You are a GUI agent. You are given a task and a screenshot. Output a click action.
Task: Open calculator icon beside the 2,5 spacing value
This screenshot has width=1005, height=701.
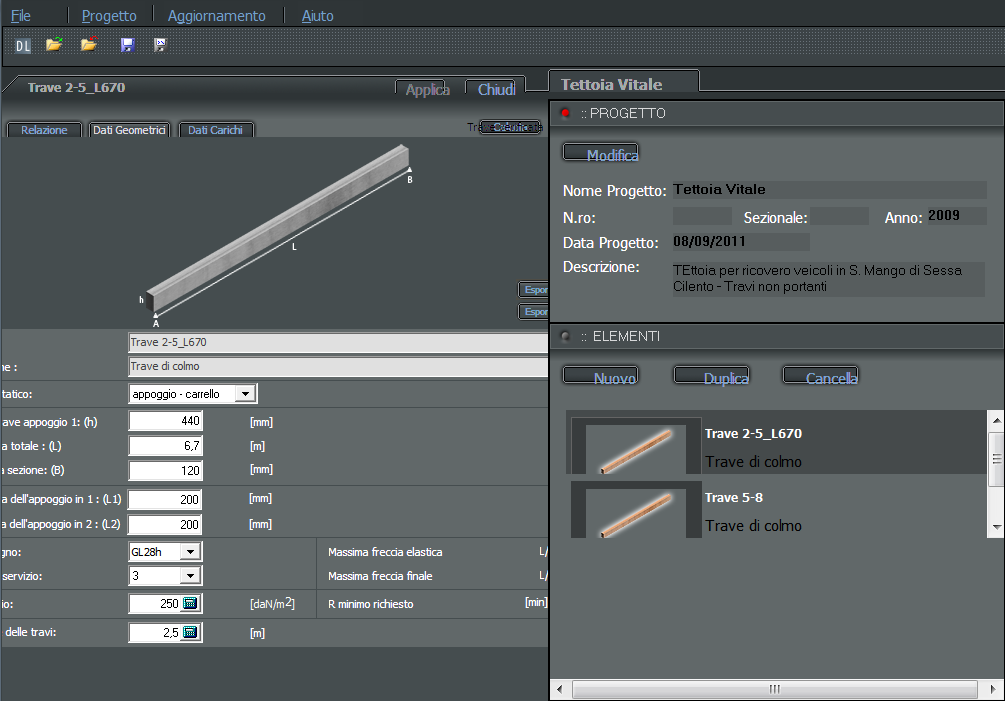[x=190, y=632]
